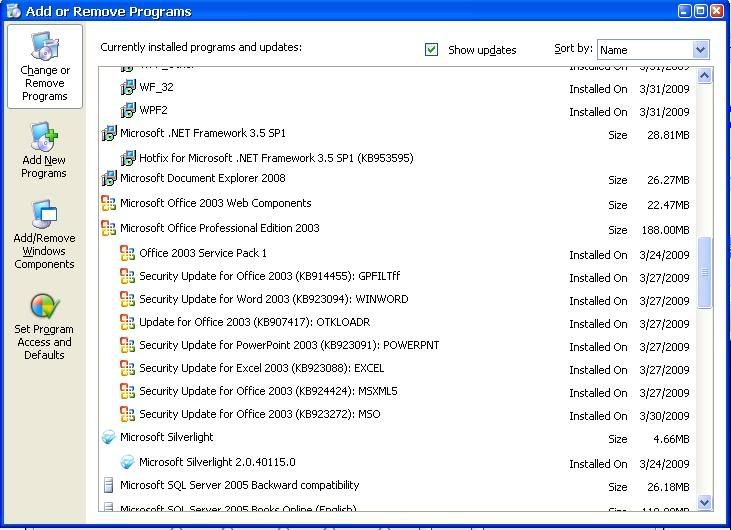Click the KB907417 OTKLOADR update icon
Viewport: 731px width, 530px height.
click(127, 322)
